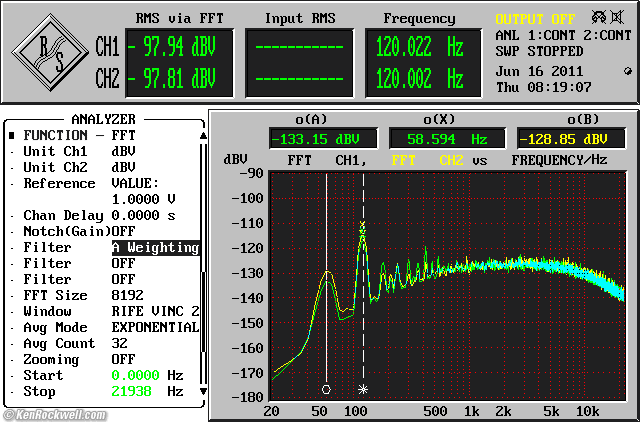This screenshot has width=640, height=422.
Task: Click the circle cursor marker below the graph
Action: (326, 389)
